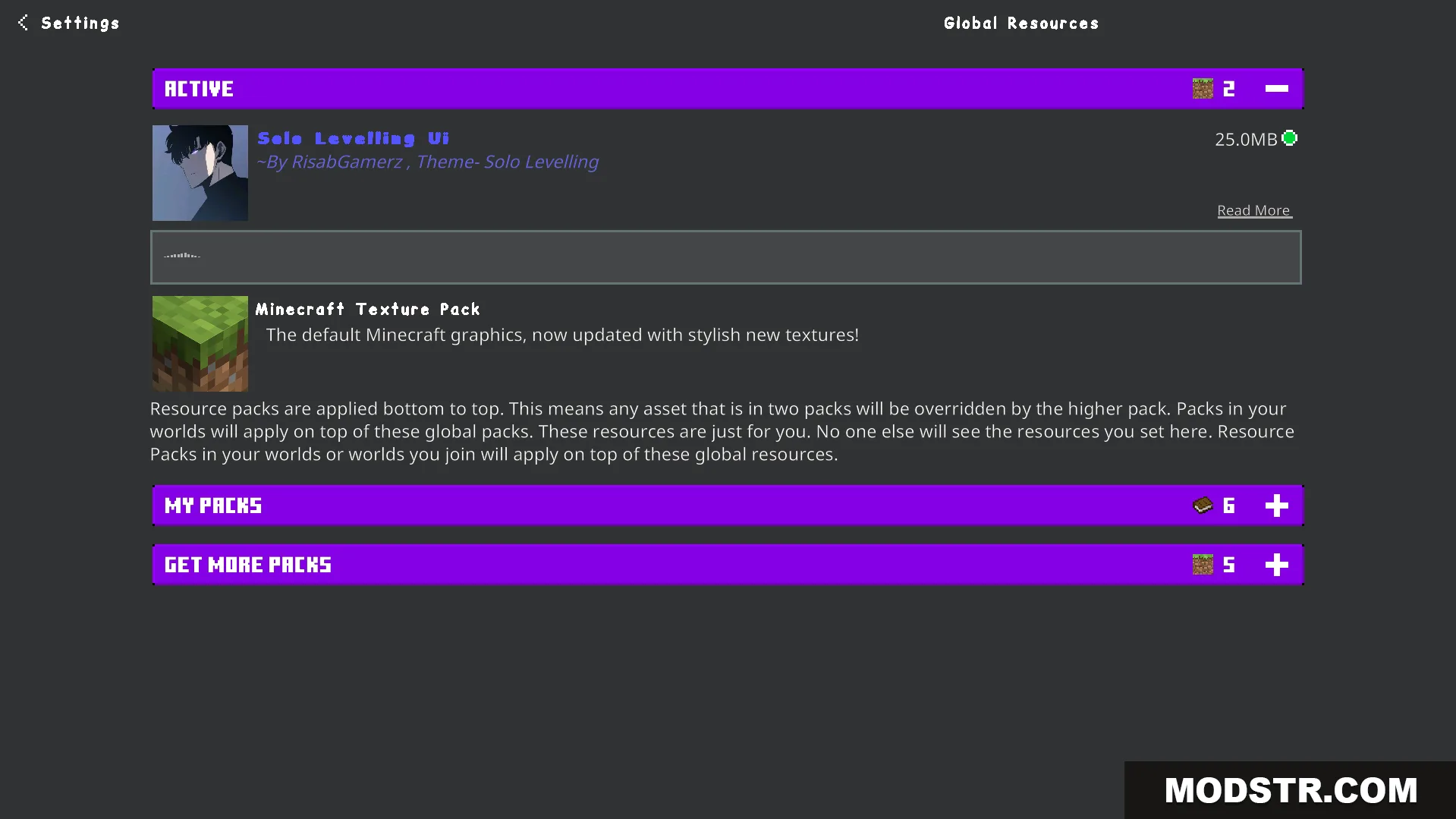Screen dimensions: 1456x819
Task: Click the MY PACKS header label
Action: [213, 506]
